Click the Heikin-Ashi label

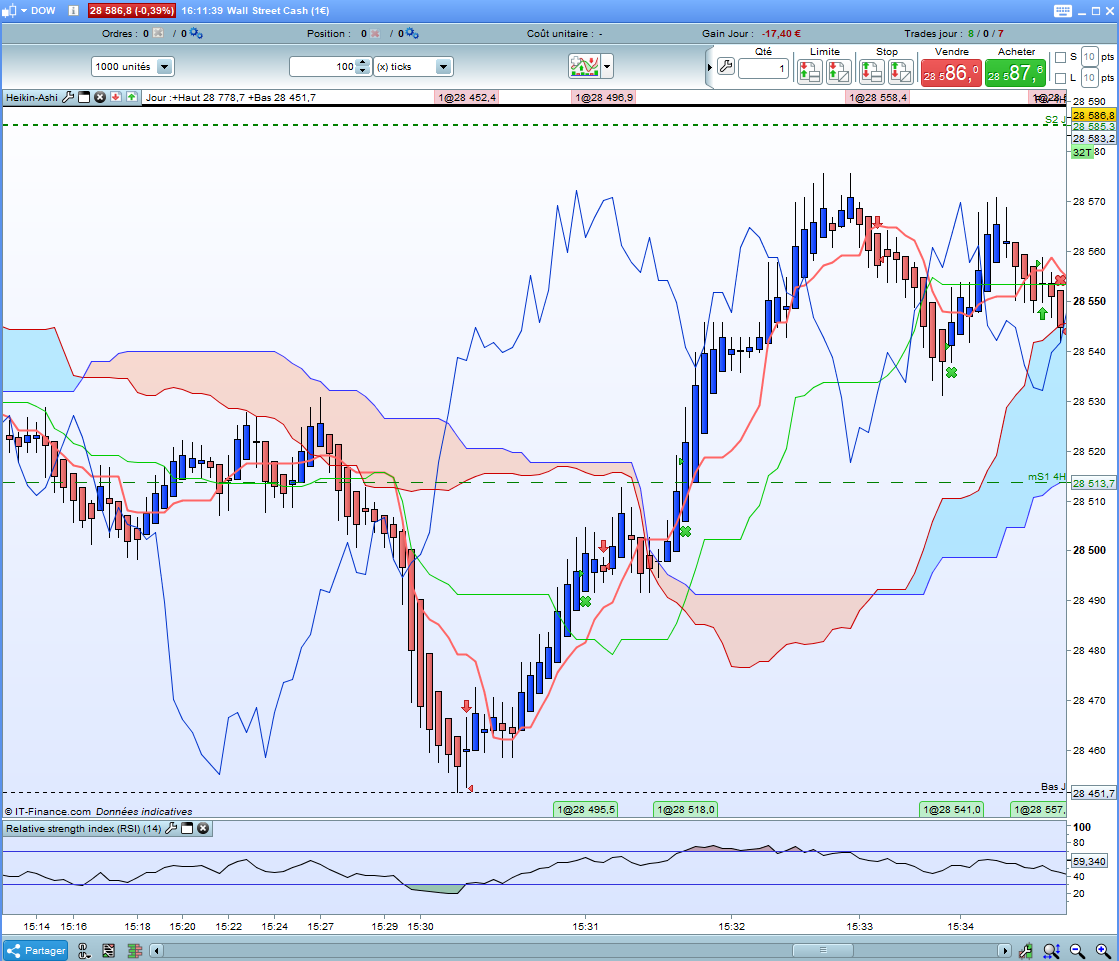tap(31, 97)
